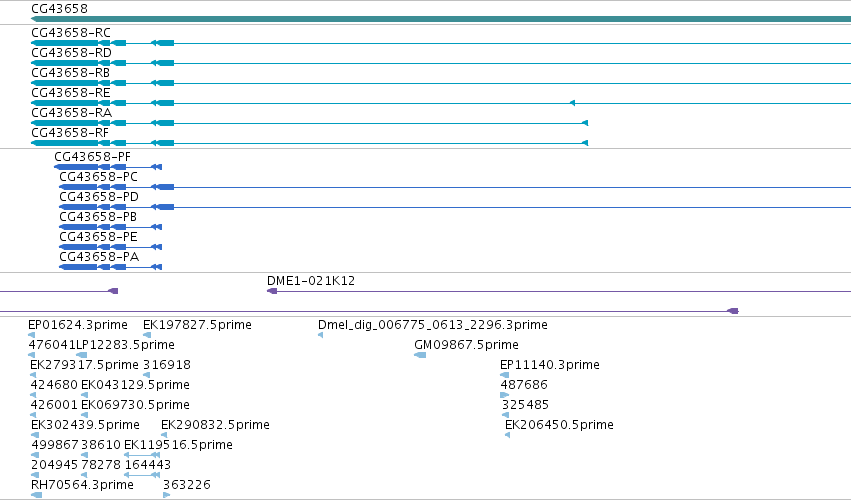
Task: Click EST label EK043129.5prime
Action: pyautogui.click(x=135, y=385)
